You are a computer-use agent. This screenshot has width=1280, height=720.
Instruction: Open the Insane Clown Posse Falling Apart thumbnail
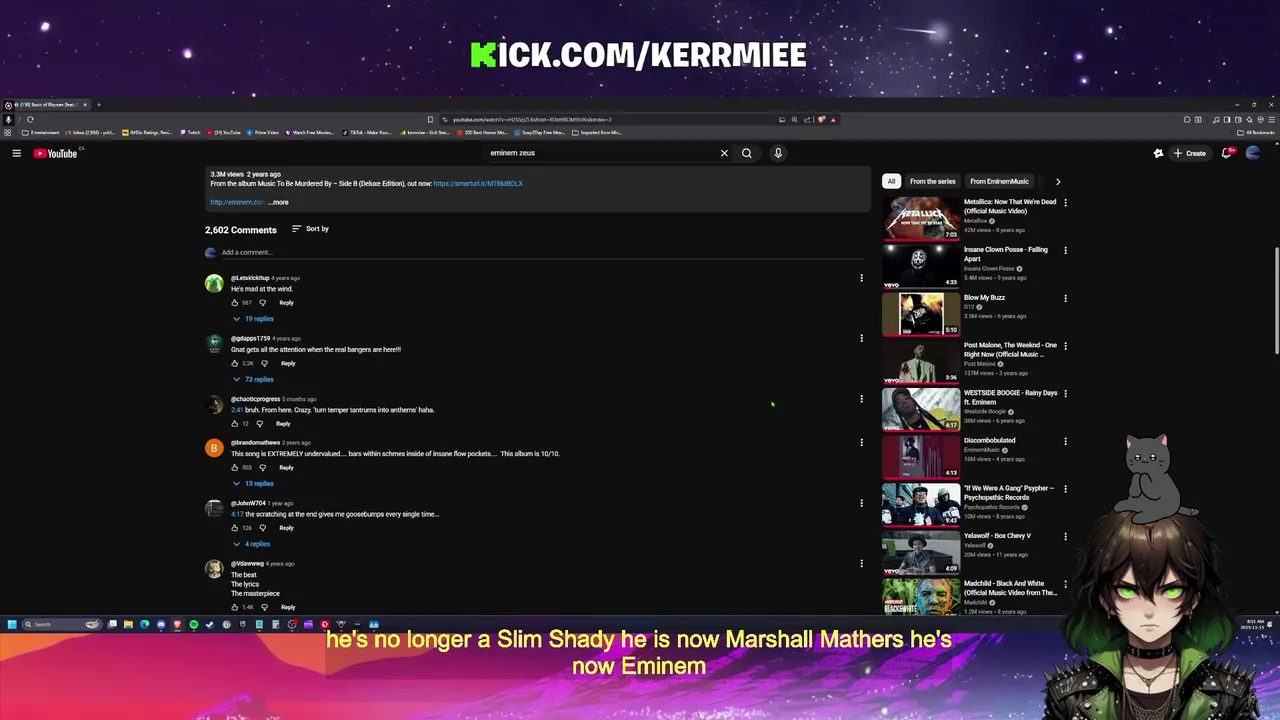tap(921, 265)
